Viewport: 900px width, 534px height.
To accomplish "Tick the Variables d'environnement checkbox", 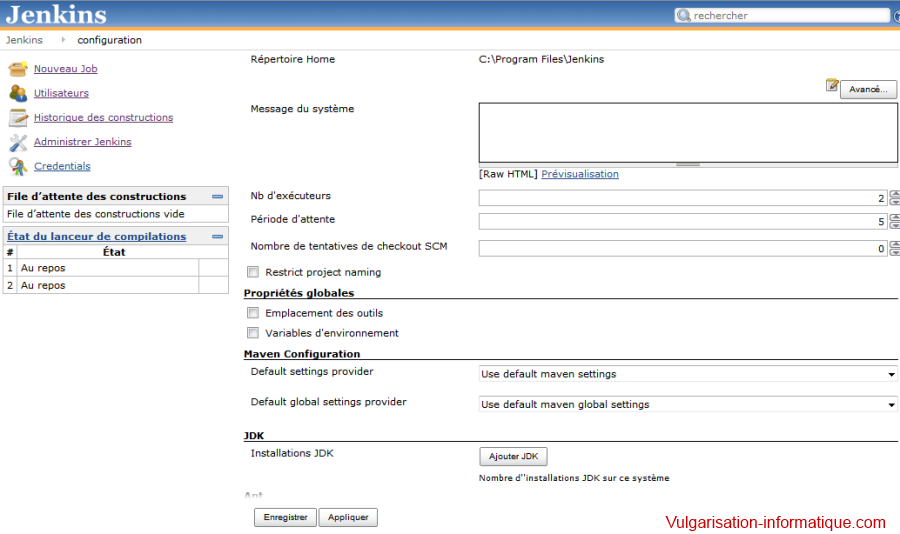I will [253, 333].
